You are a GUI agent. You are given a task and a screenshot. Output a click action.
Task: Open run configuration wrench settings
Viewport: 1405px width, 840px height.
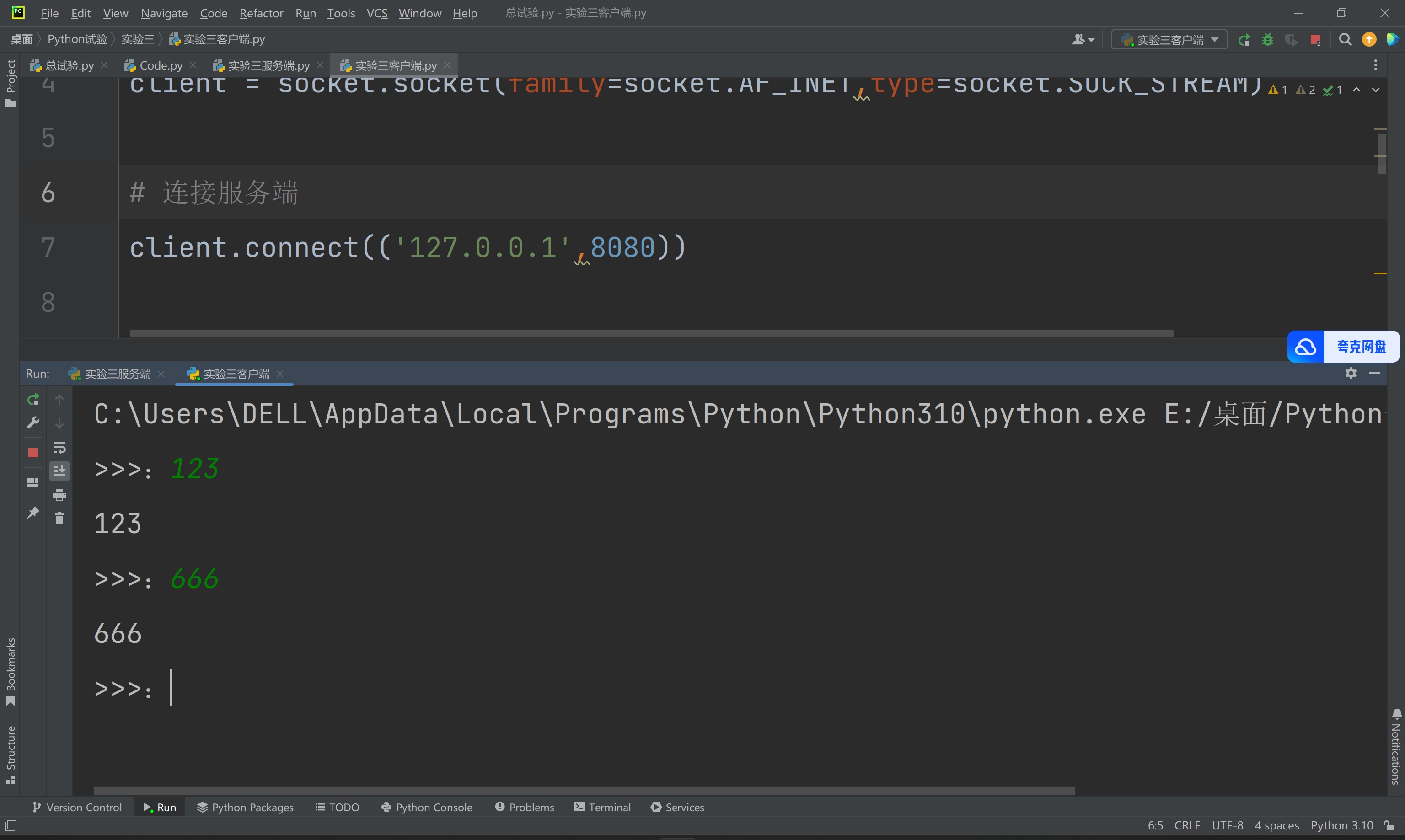pyautogui.click(x=33, y=423)
